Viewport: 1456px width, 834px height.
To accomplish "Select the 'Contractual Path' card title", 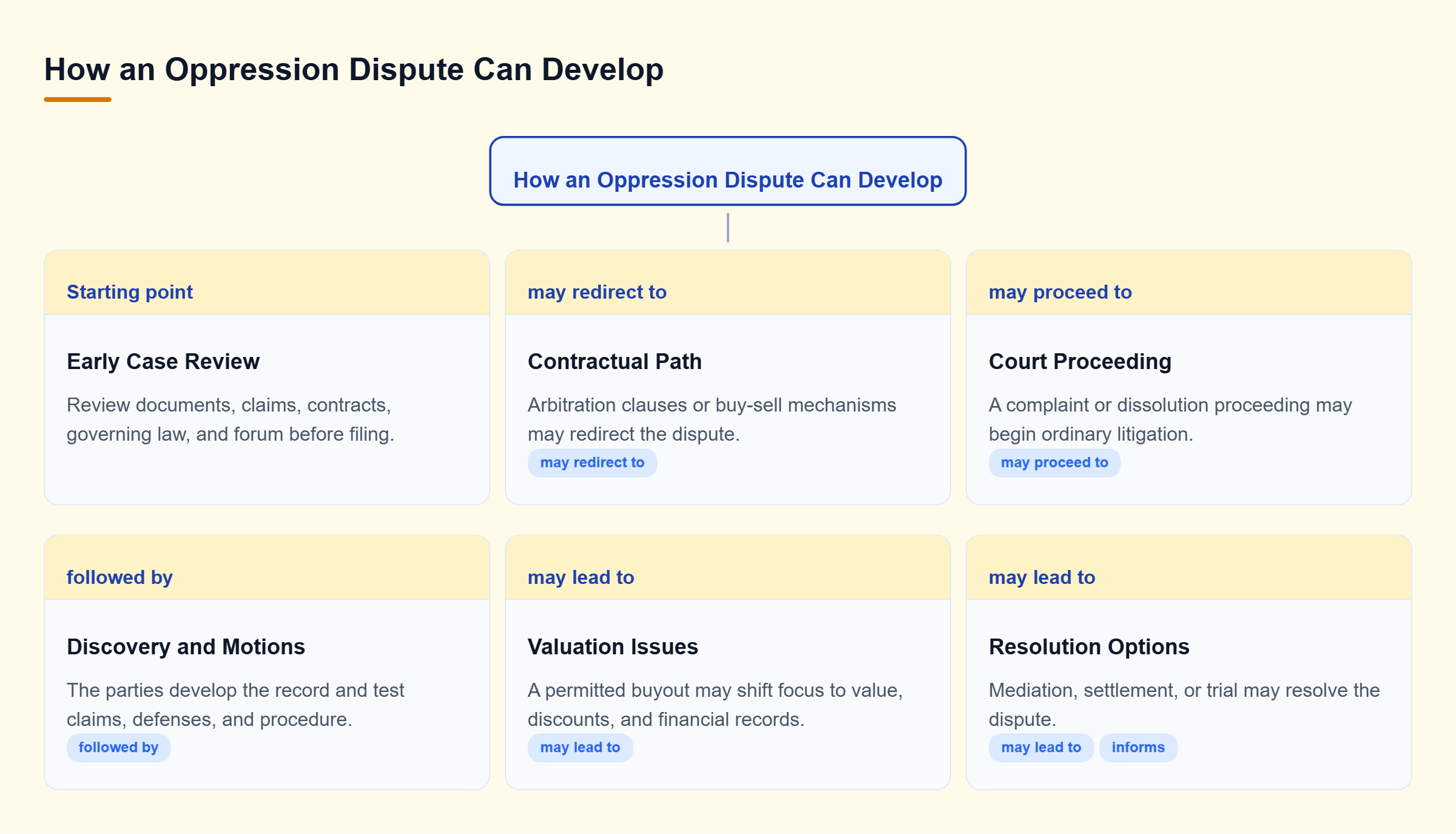I will pos(615,361).
